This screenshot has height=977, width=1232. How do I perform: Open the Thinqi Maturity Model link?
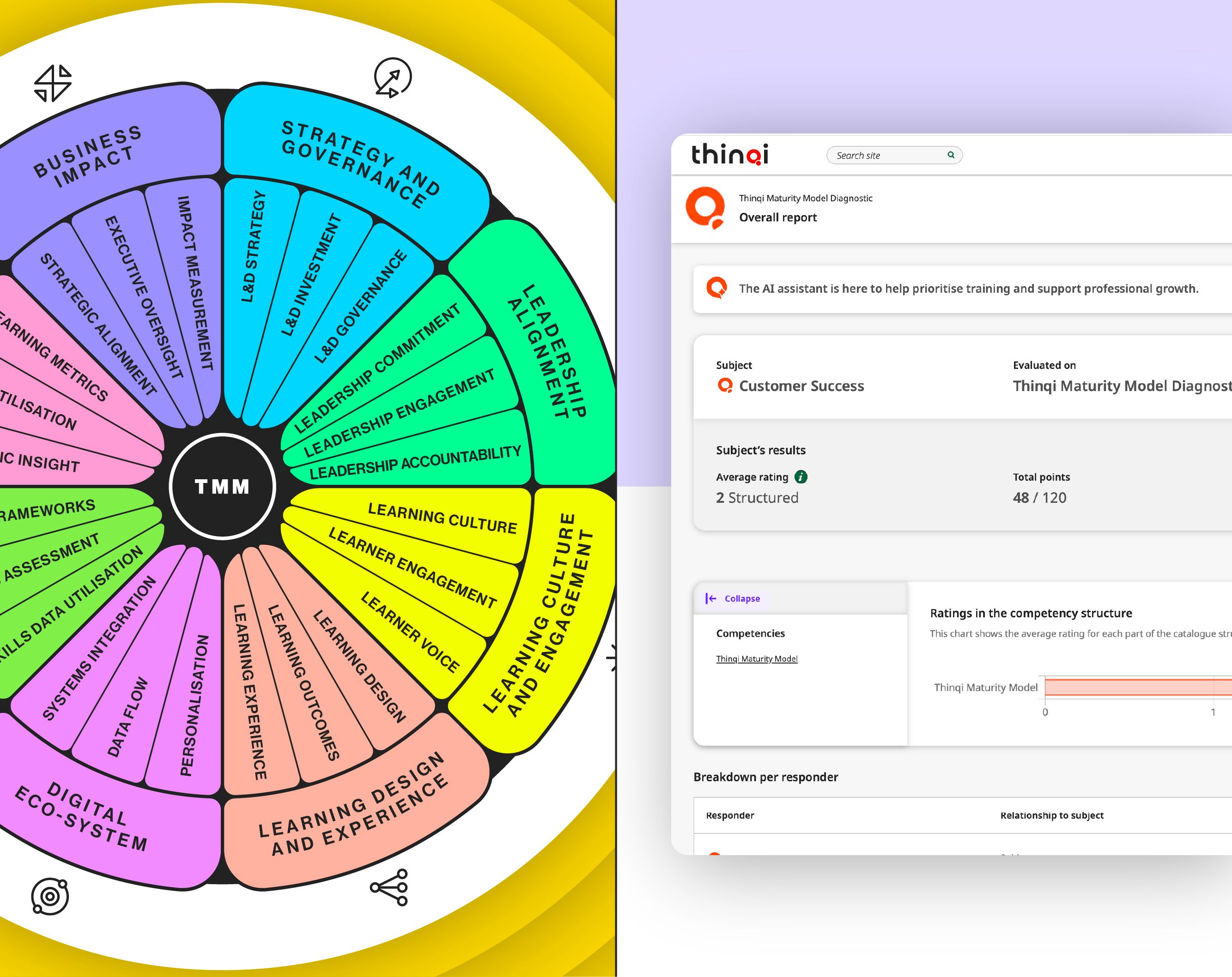pyautogui.click(x=757, y=659)
